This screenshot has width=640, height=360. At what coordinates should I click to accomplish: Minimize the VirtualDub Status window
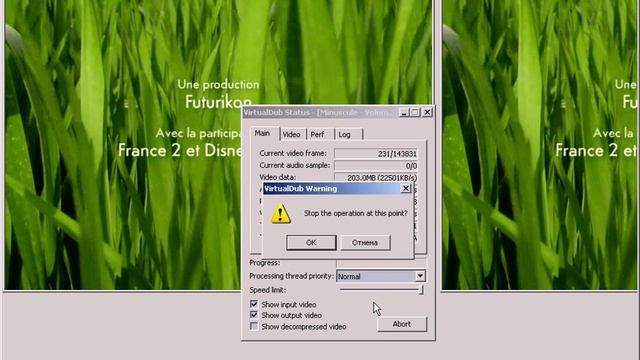[404, 112]
